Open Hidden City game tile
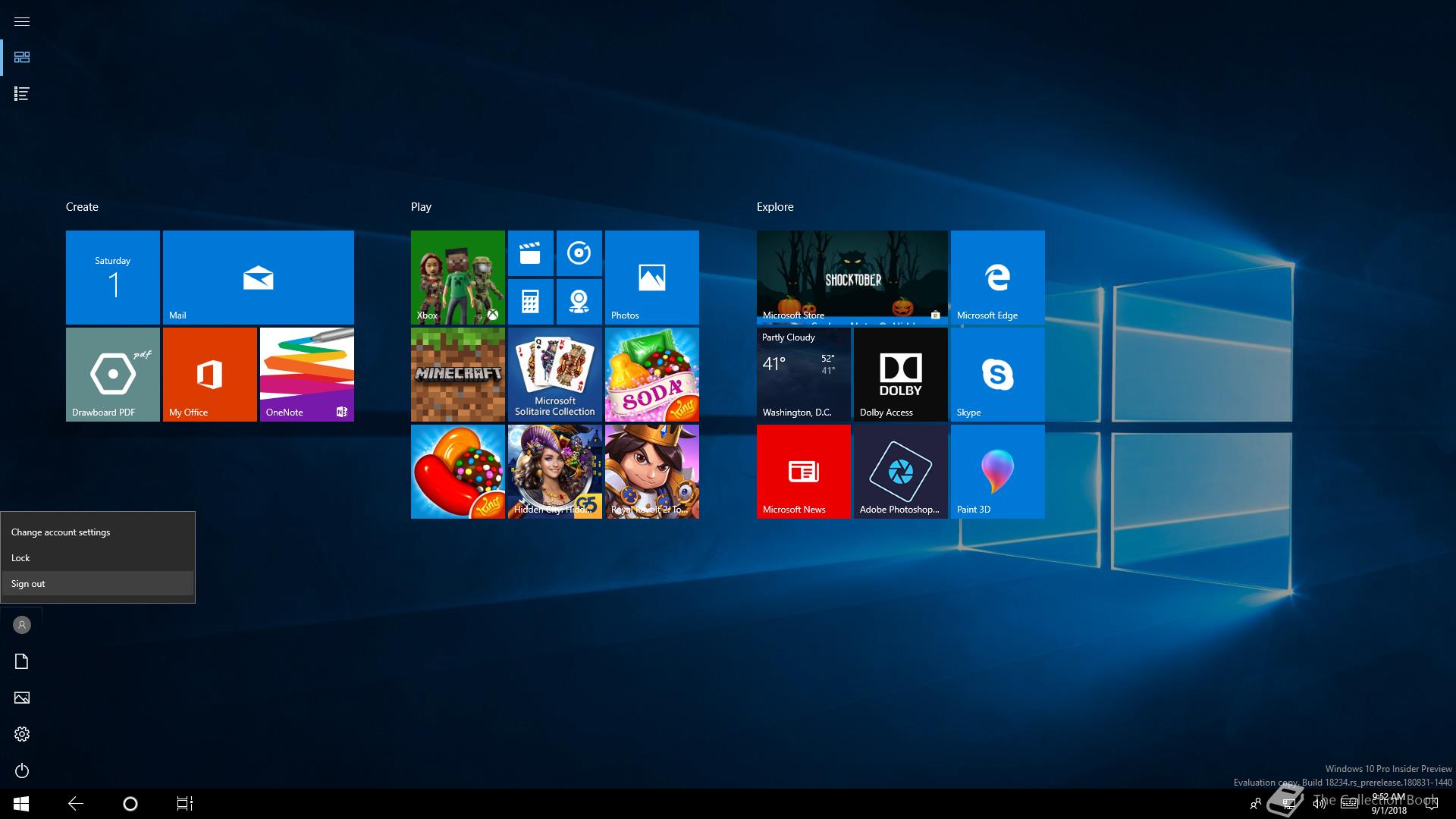This screenshot has height=819, width=1456. click(555, 472)
